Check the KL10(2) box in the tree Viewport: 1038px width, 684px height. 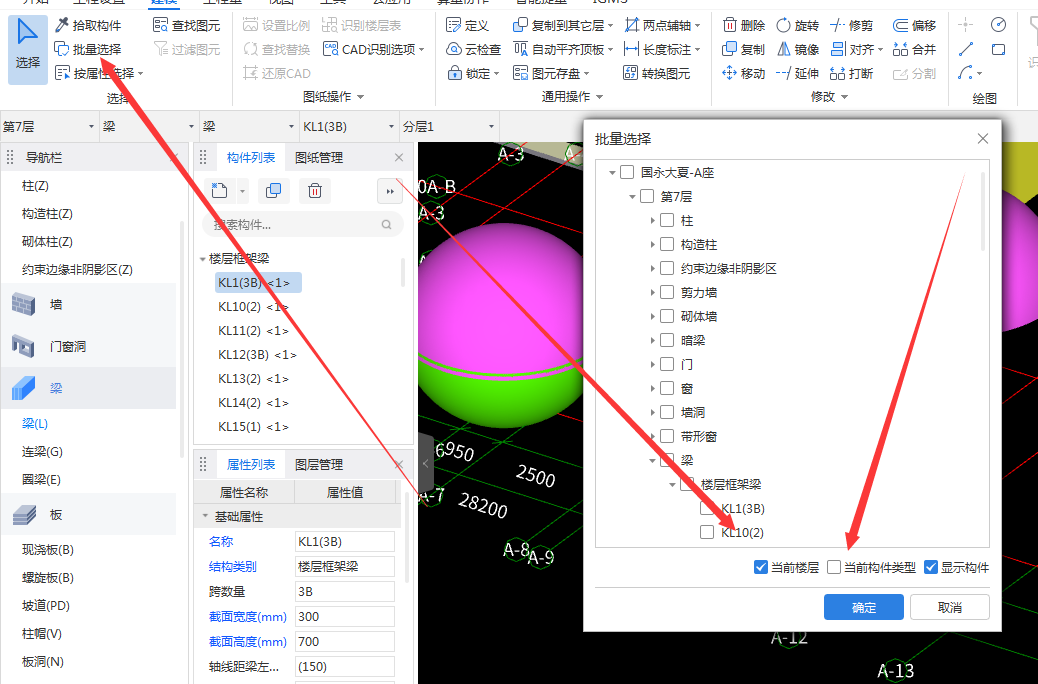(707, 532)
